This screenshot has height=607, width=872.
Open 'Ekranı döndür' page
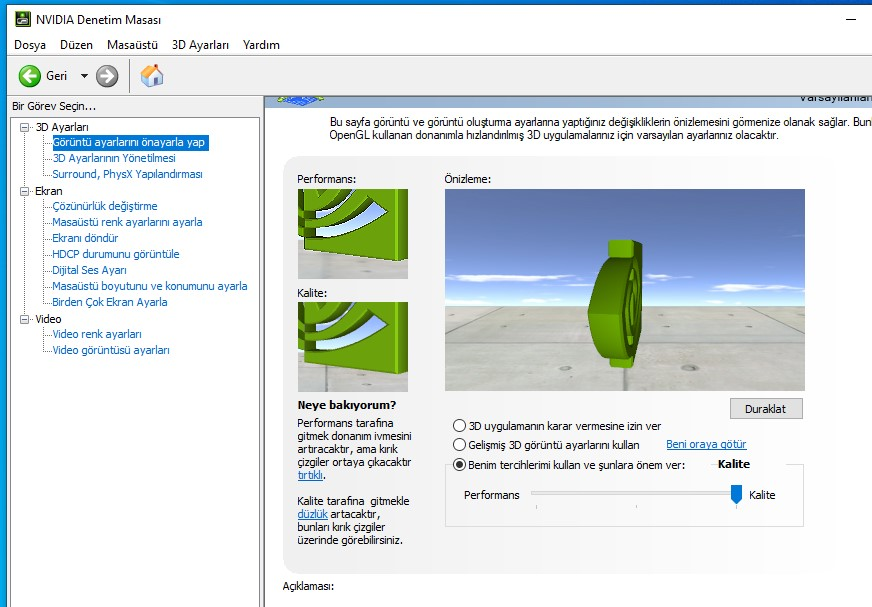(x=85, y=238)
